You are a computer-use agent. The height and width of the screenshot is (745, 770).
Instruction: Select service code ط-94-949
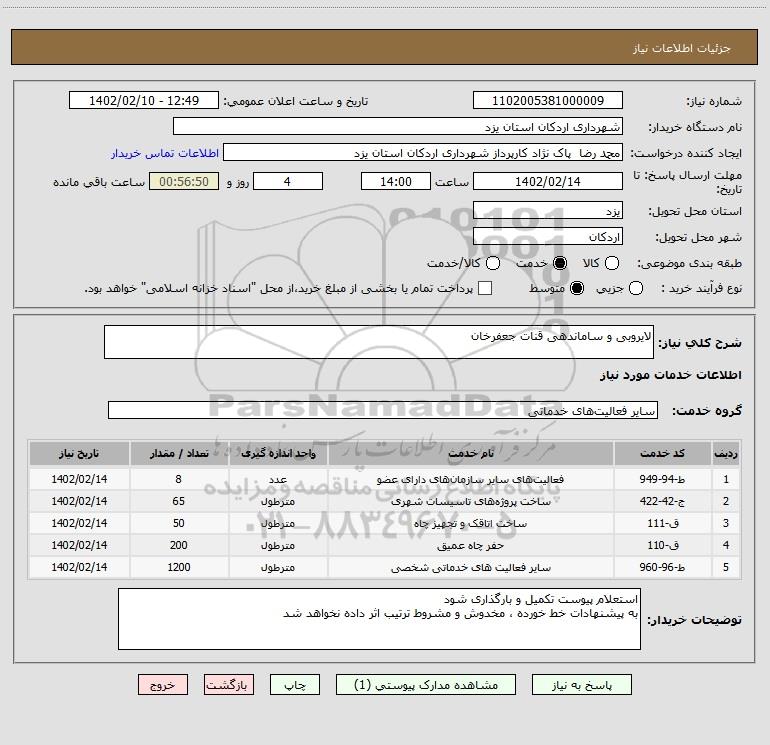pos(662,479)
